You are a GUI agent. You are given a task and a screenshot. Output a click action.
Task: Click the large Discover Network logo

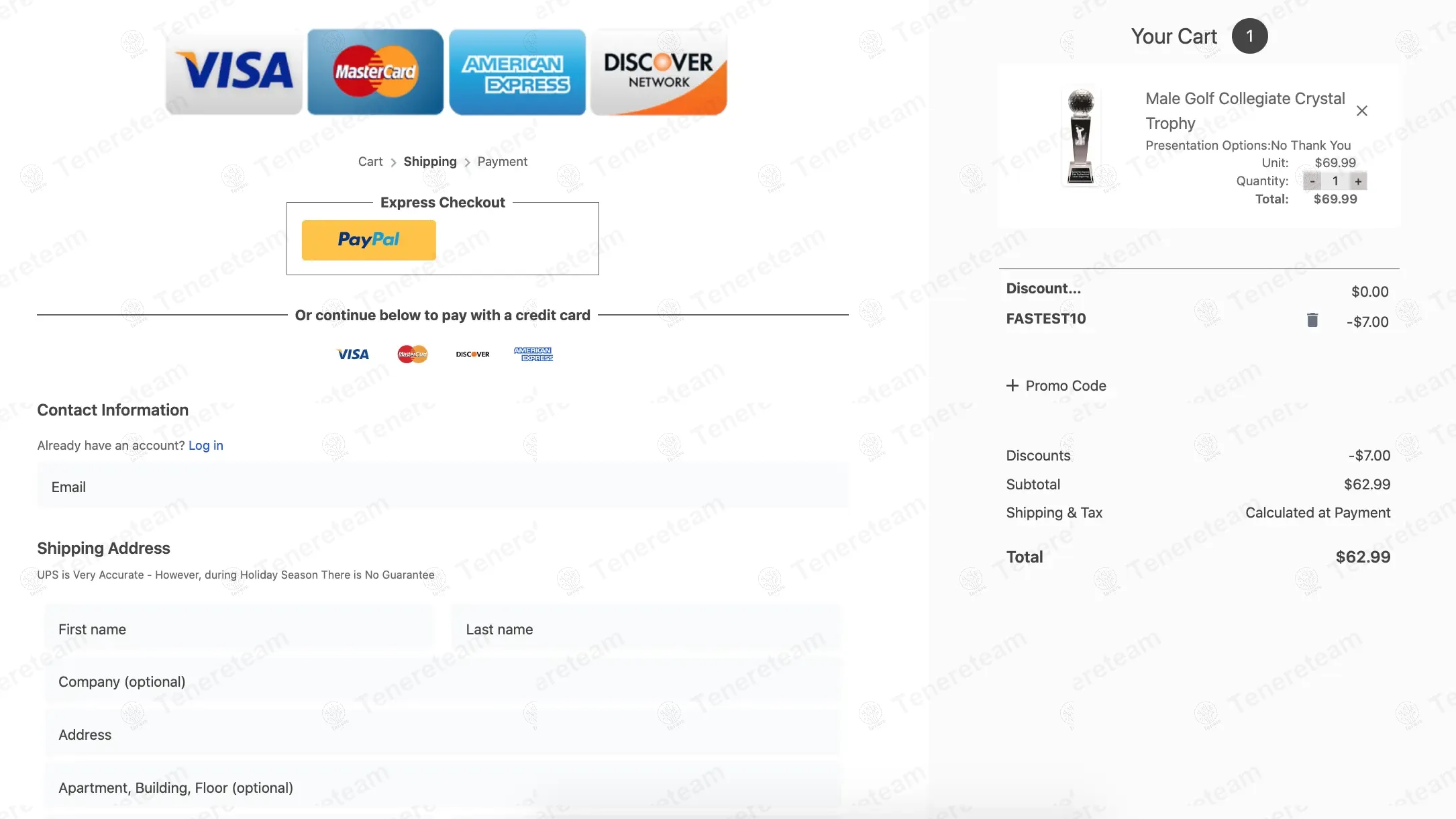tap(659, 72)
